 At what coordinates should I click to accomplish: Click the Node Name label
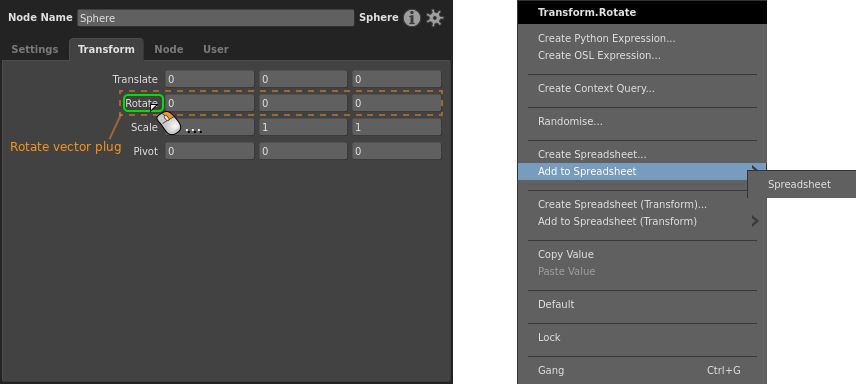pos(40,17)
